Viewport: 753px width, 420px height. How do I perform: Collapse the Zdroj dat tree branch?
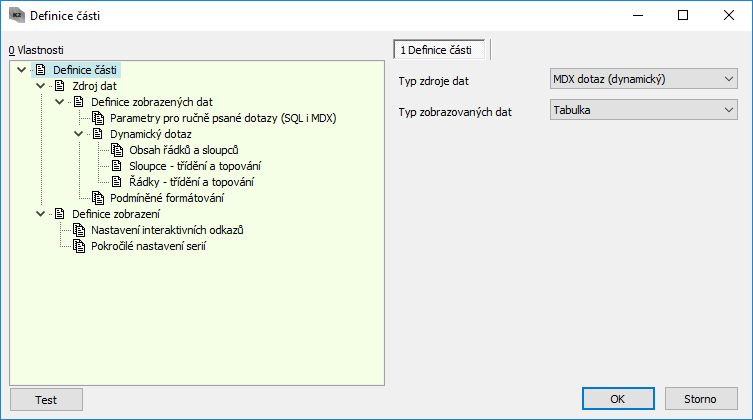pyautogui.click(x=41, y=86)
